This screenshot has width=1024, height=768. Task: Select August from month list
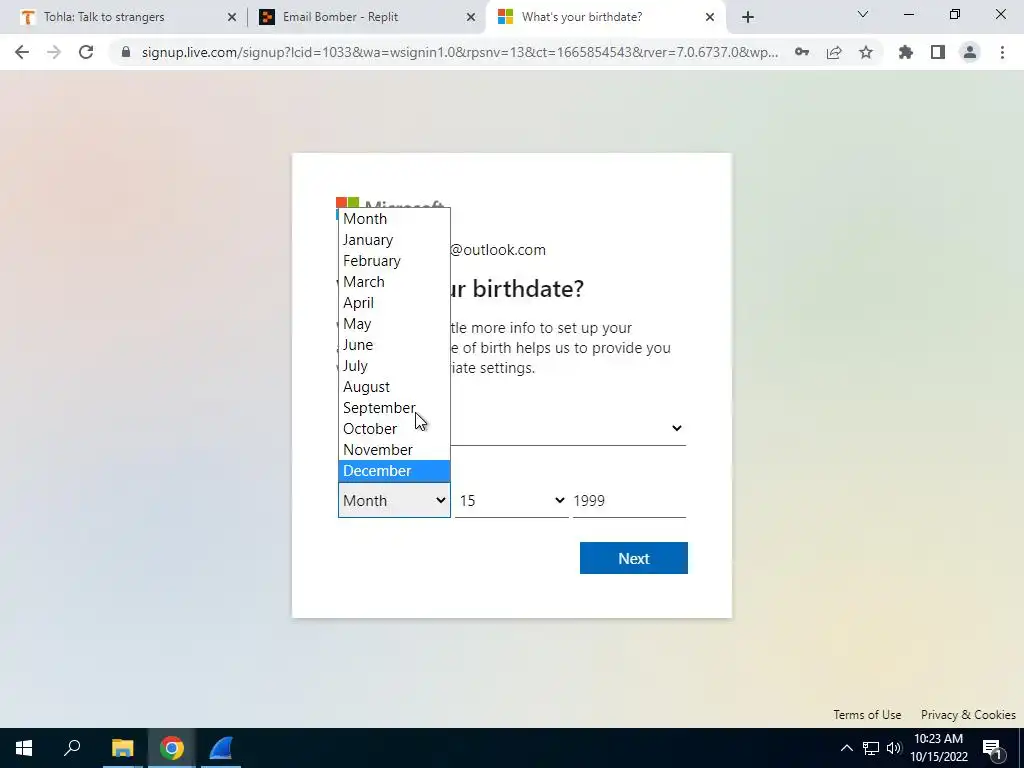pos(394,387)
